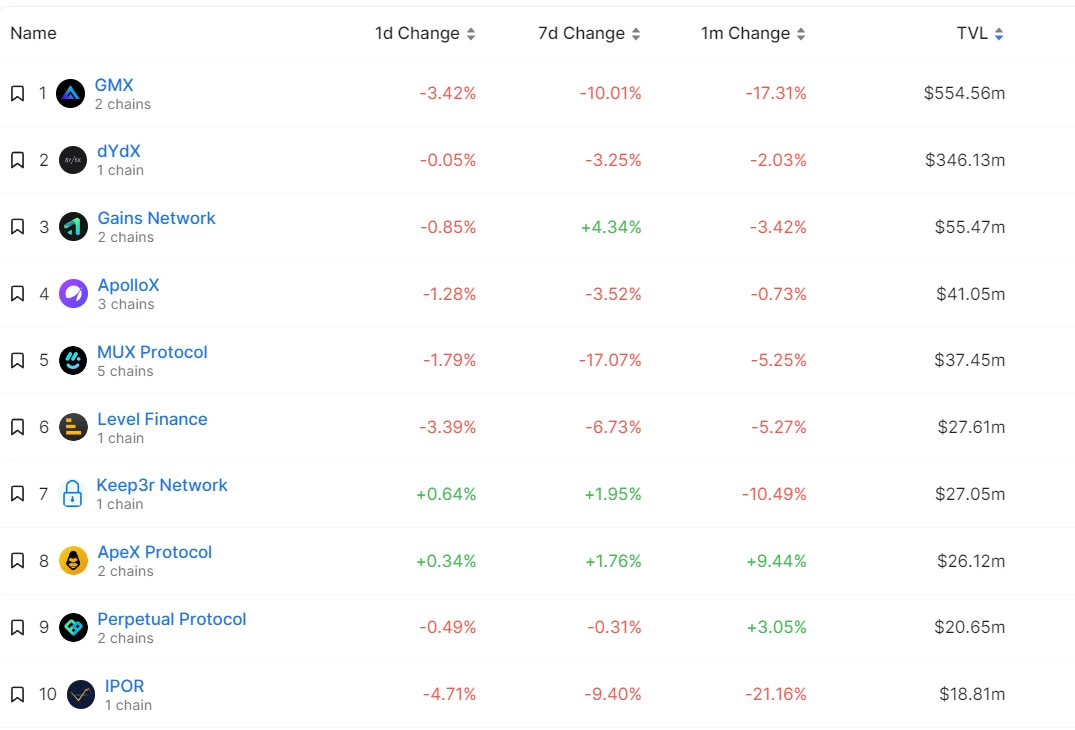Toggle bookmark for IPOR
Viewport: 1075px width, 730px height.
[17, 694]
